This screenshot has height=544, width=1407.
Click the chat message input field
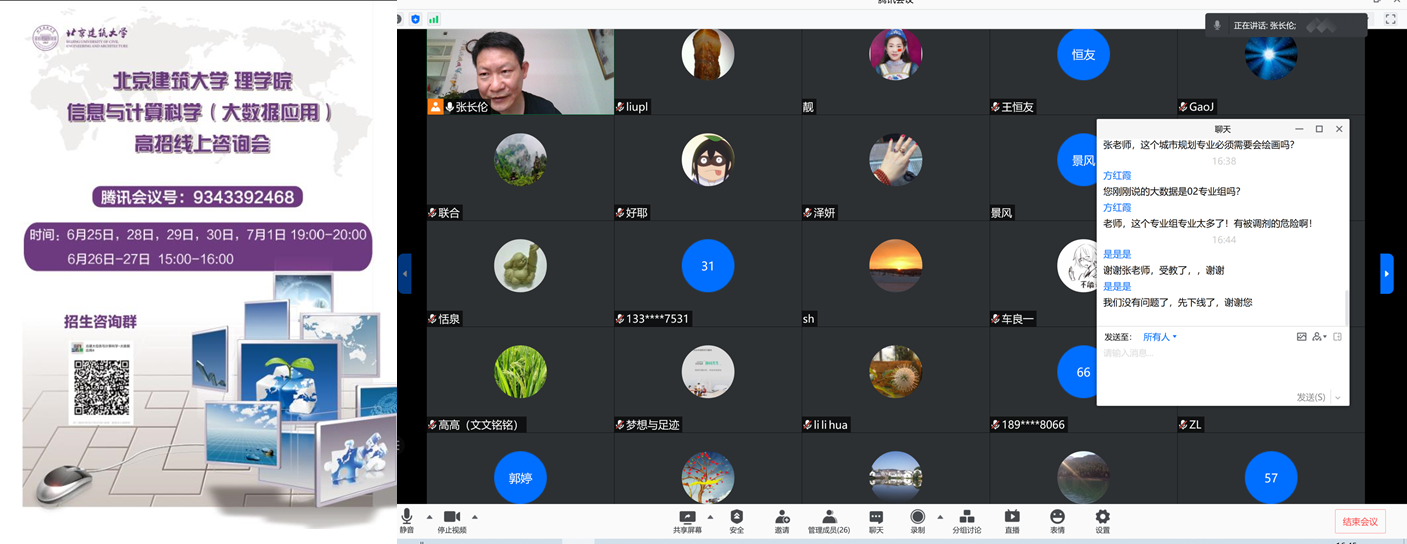pos(1220,365)
